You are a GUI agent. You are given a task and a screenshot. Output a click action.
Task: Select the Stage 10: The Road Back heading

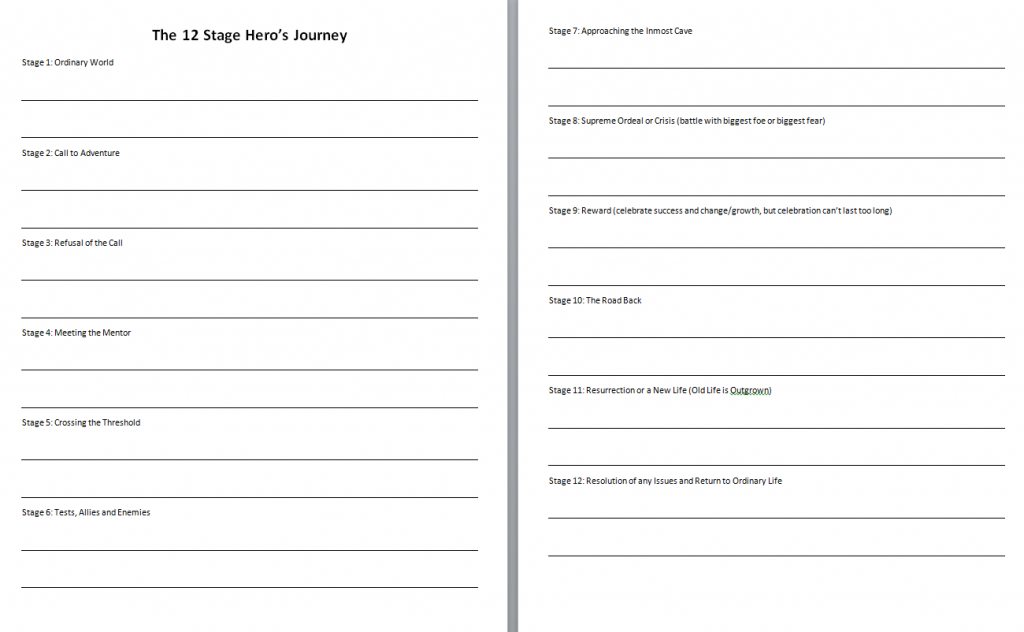pyautogui.click(x=595, y=299)
